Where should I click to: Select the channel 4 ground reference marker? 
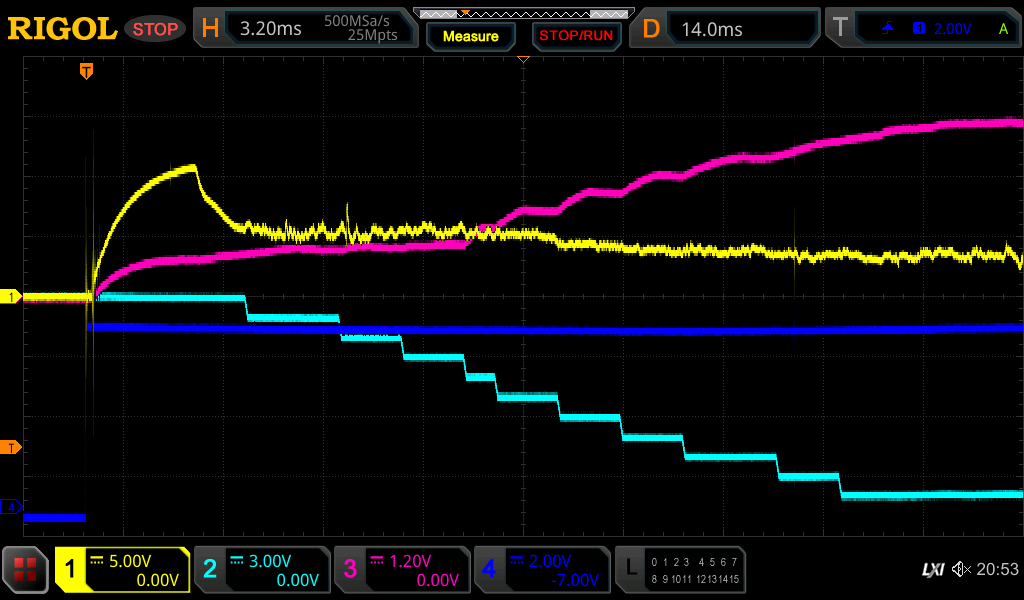(12, 507)
